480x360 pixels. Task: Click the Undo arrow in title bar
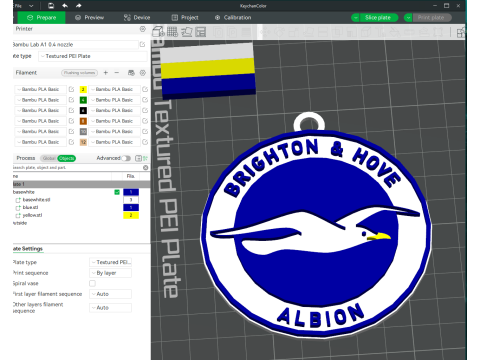coord(65,6)
